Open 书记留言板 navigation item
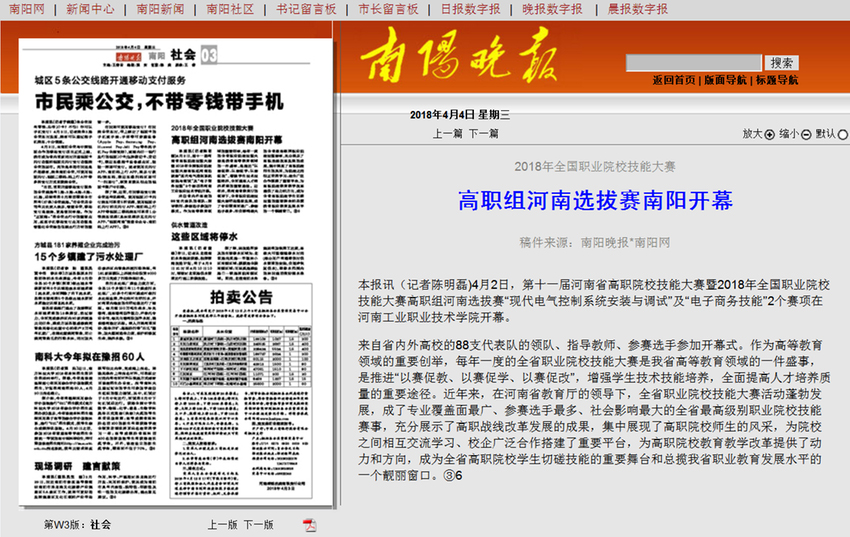The width and height of the screenshot is (850, 537). point(306,9)
